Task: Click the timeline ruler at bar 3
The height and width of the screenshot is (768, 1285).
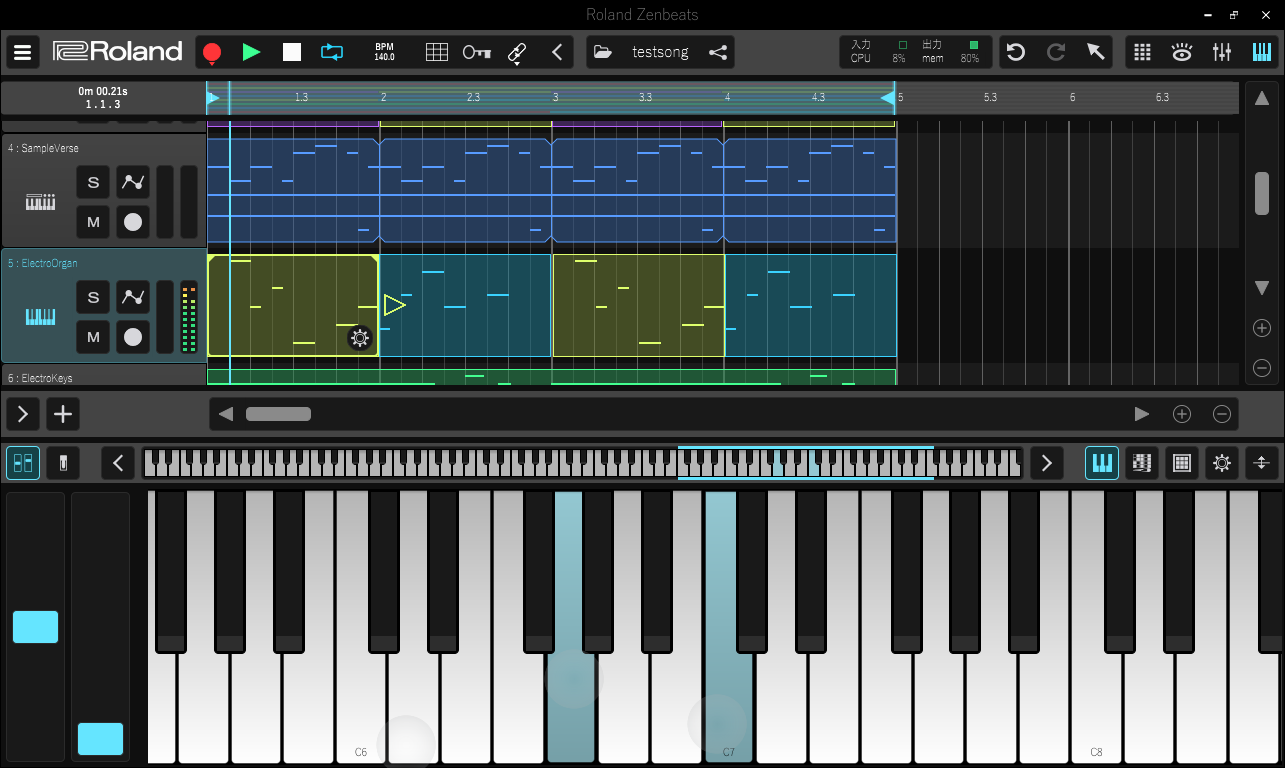Action: click(x=556, y=97)
